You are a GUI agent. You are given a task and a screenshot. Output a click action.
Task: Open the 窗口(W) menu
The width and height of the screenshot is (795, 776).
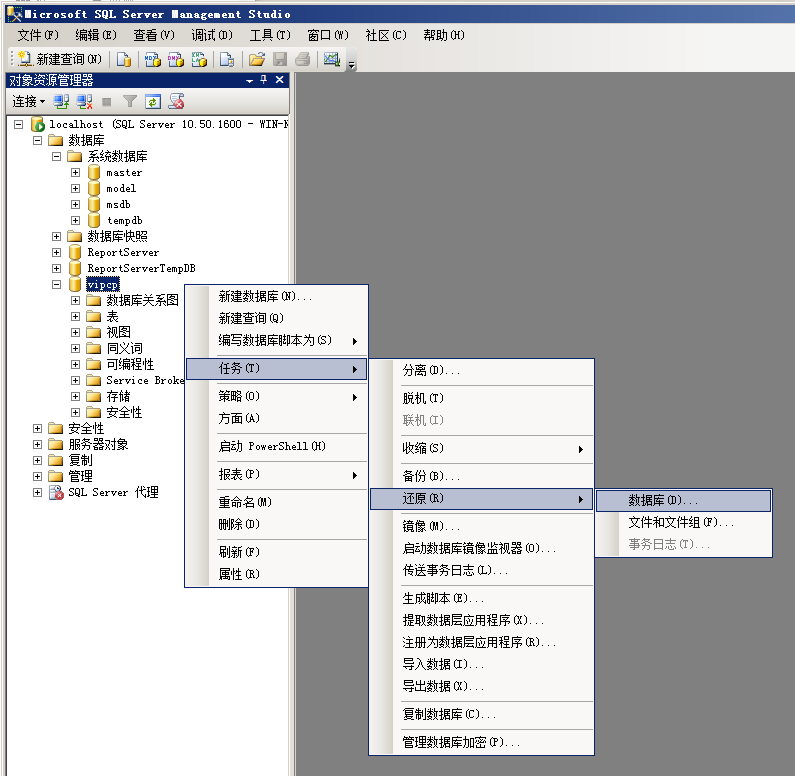coord(328,35)
